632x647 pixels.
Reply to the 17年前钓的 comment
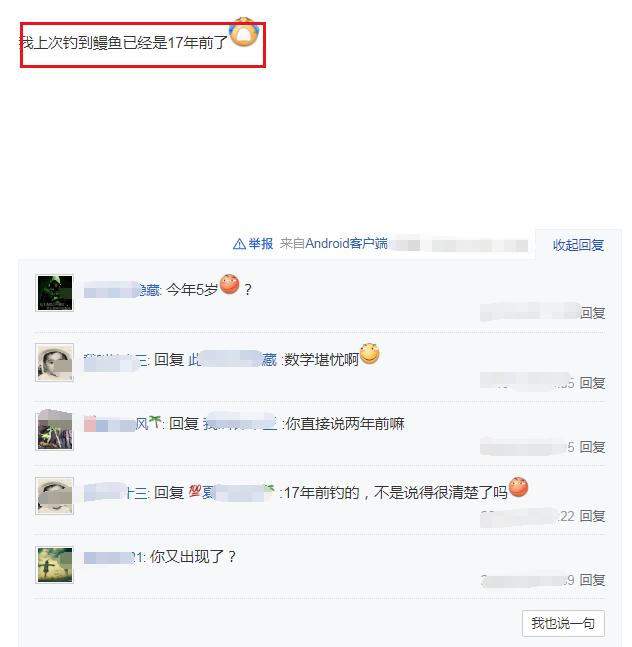tap(592, 516)
